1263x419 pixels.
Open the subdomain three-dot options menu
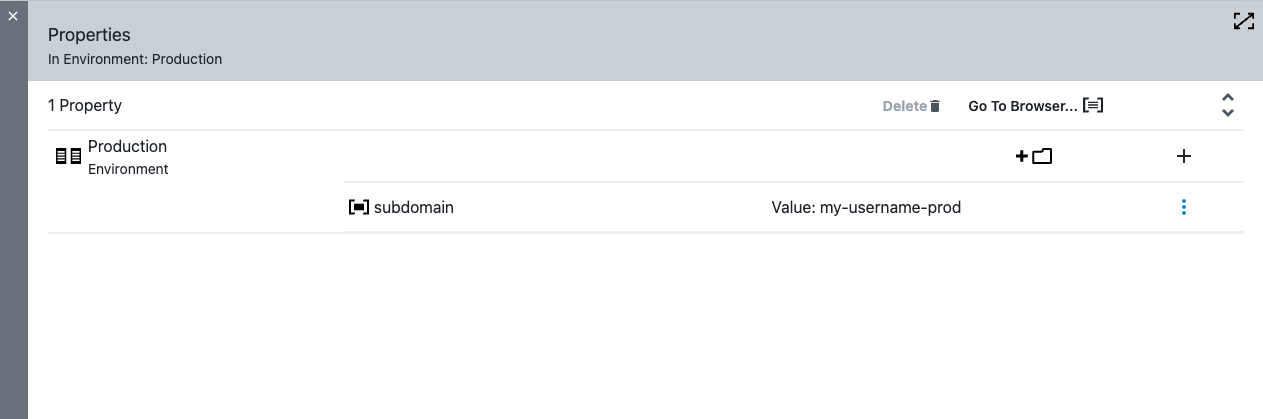pos(1184,207)
